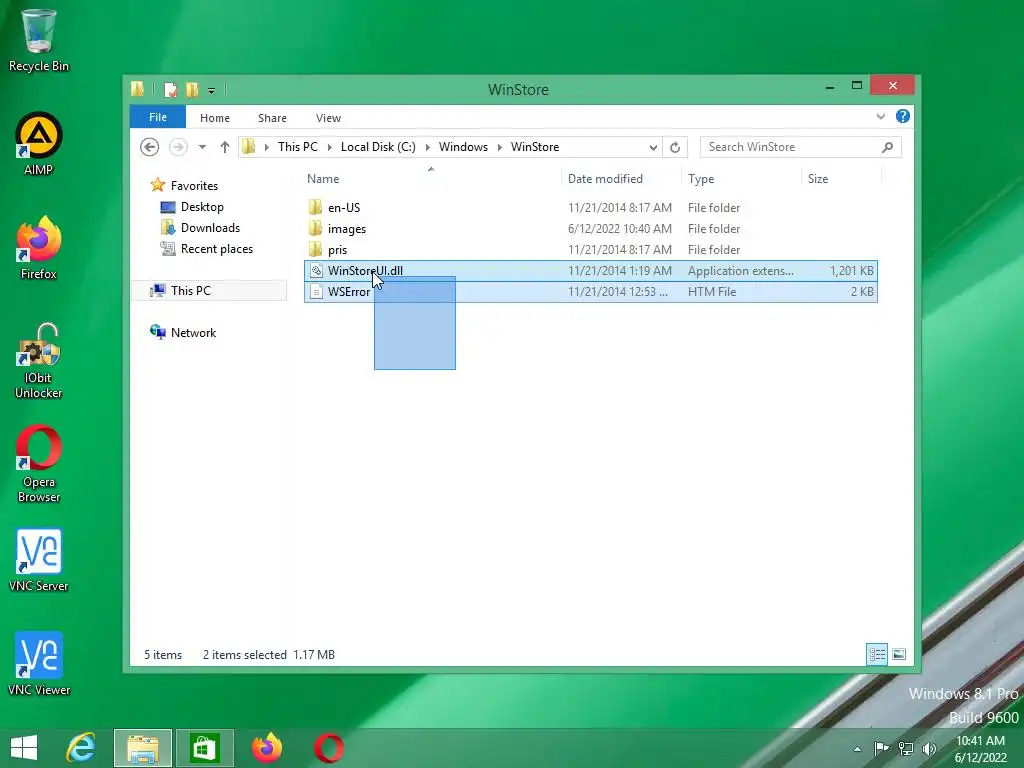Open the network tray icon
This screenshot has width=1024, height=768.
click(x=906, y=748)
